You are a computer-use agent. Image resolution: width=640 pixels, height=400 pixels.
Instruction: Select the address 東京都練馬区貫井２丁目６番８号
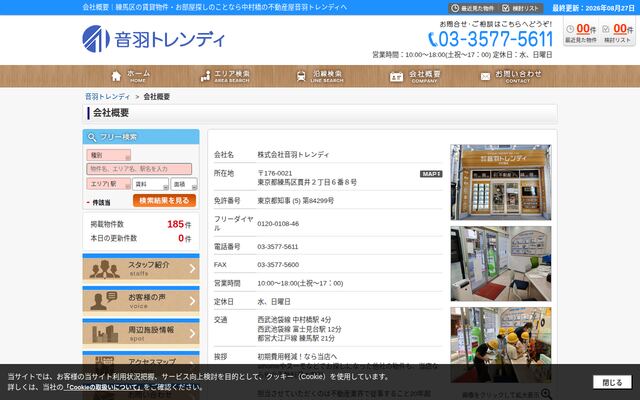pos(307,182)
